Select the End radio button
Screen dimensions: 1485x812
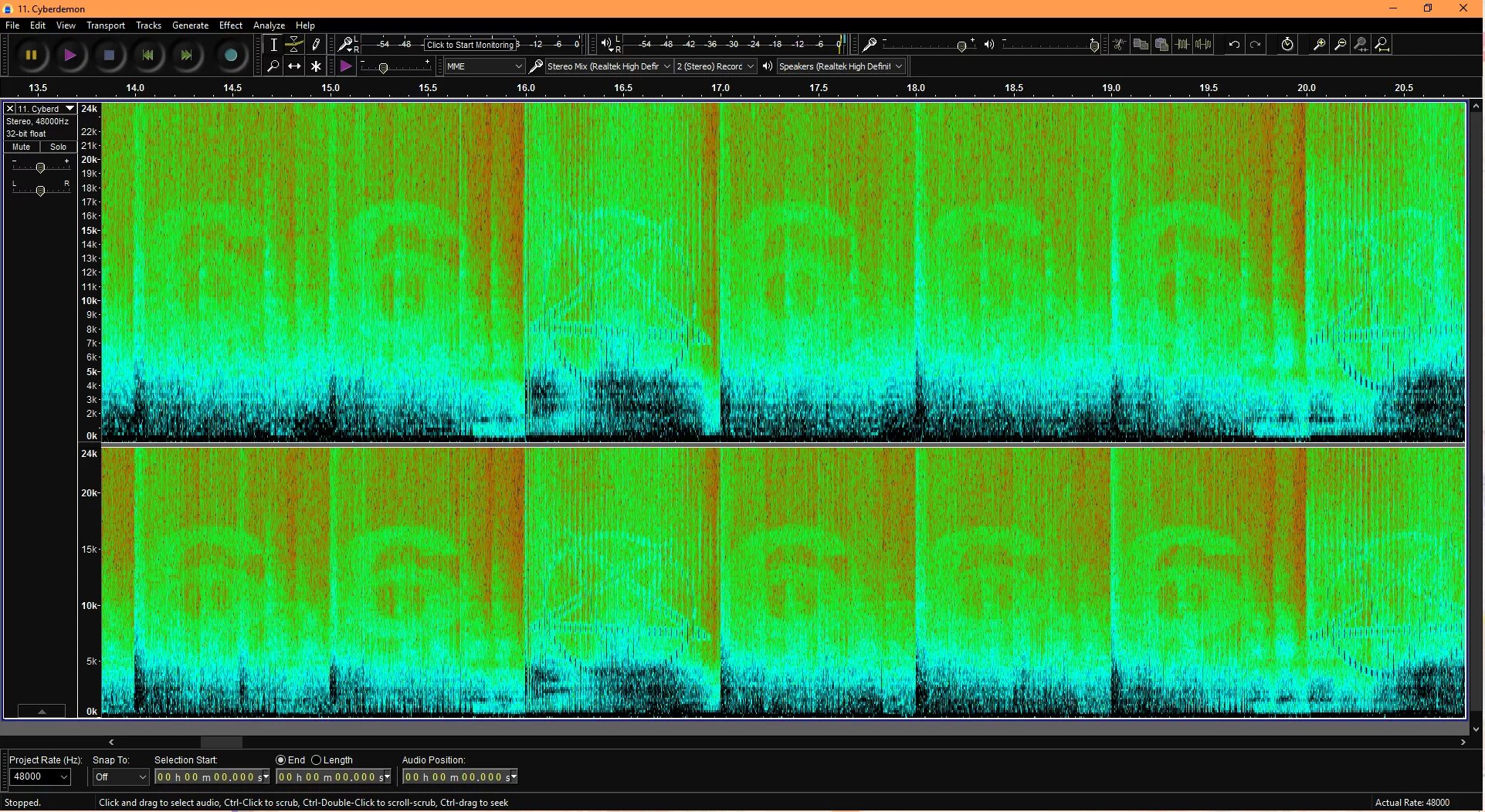[x=281, y=760]
